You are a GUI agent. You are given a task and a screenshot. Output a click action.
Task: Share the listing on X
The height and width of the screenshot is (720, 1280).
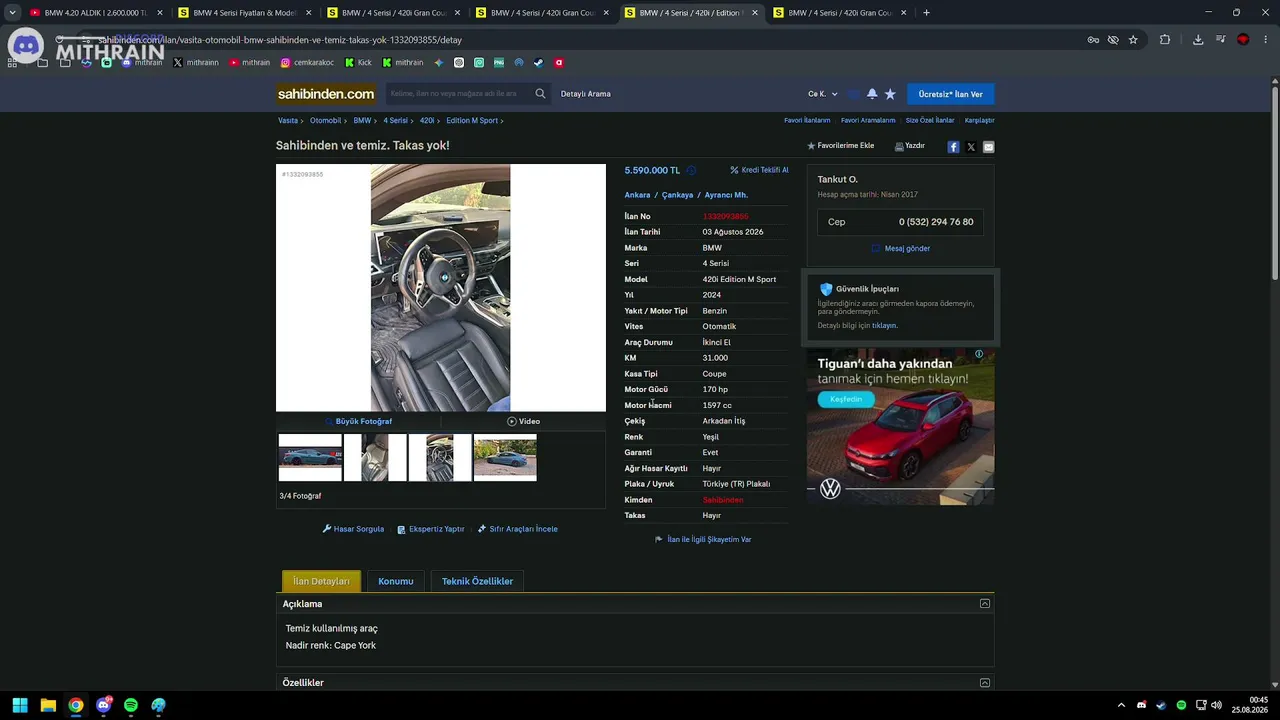pyautogui.click(x=971, y=147)
